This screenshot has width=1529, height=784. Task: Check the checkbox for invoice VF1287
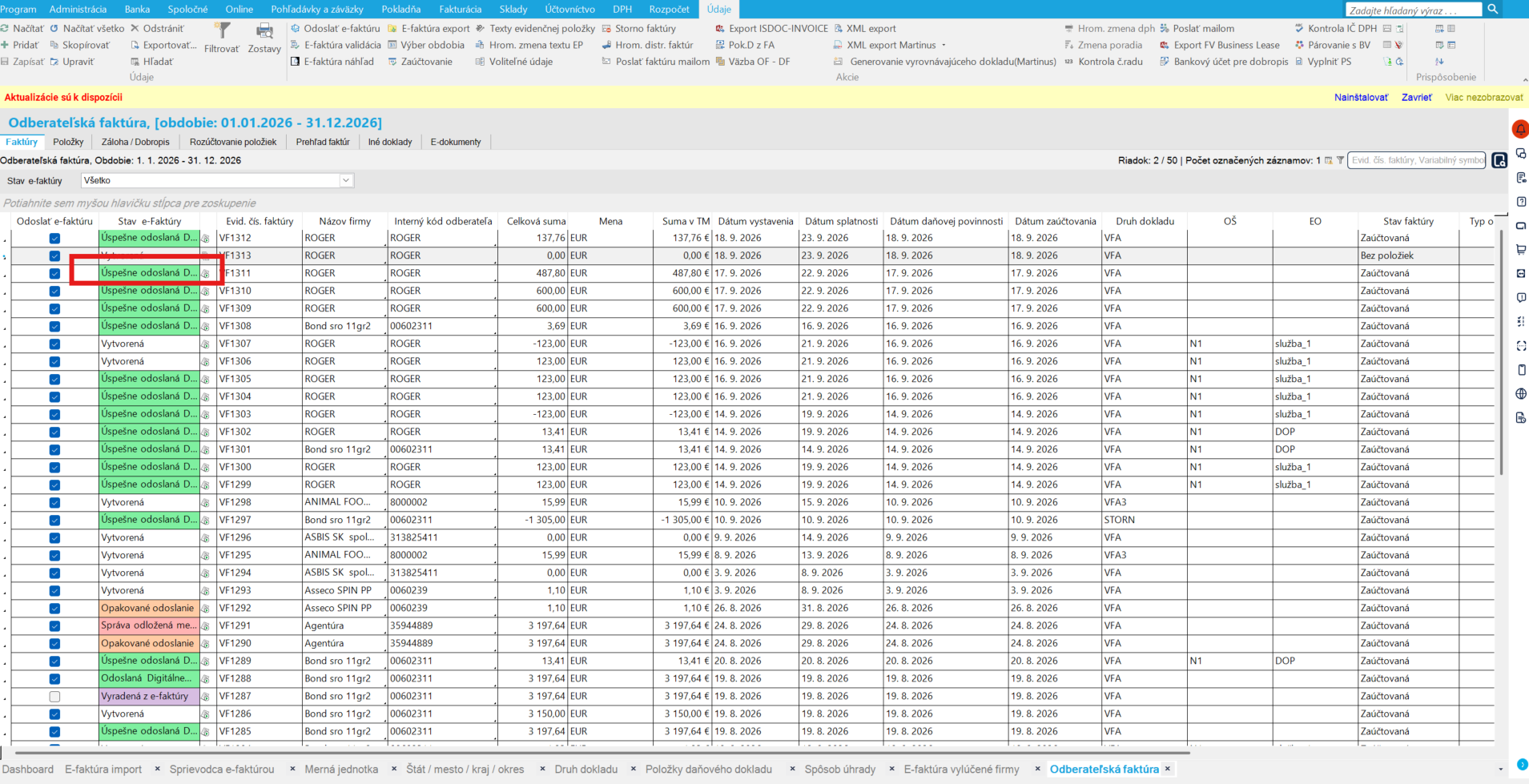point(54,697)
